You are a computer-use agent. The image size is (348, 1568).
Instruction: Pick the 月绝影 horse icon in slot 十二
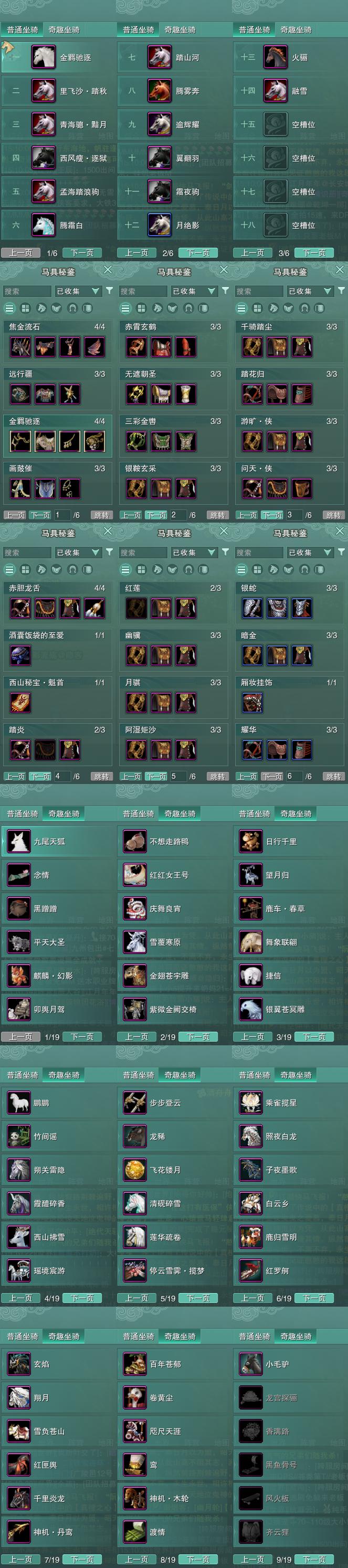(160, 225)
